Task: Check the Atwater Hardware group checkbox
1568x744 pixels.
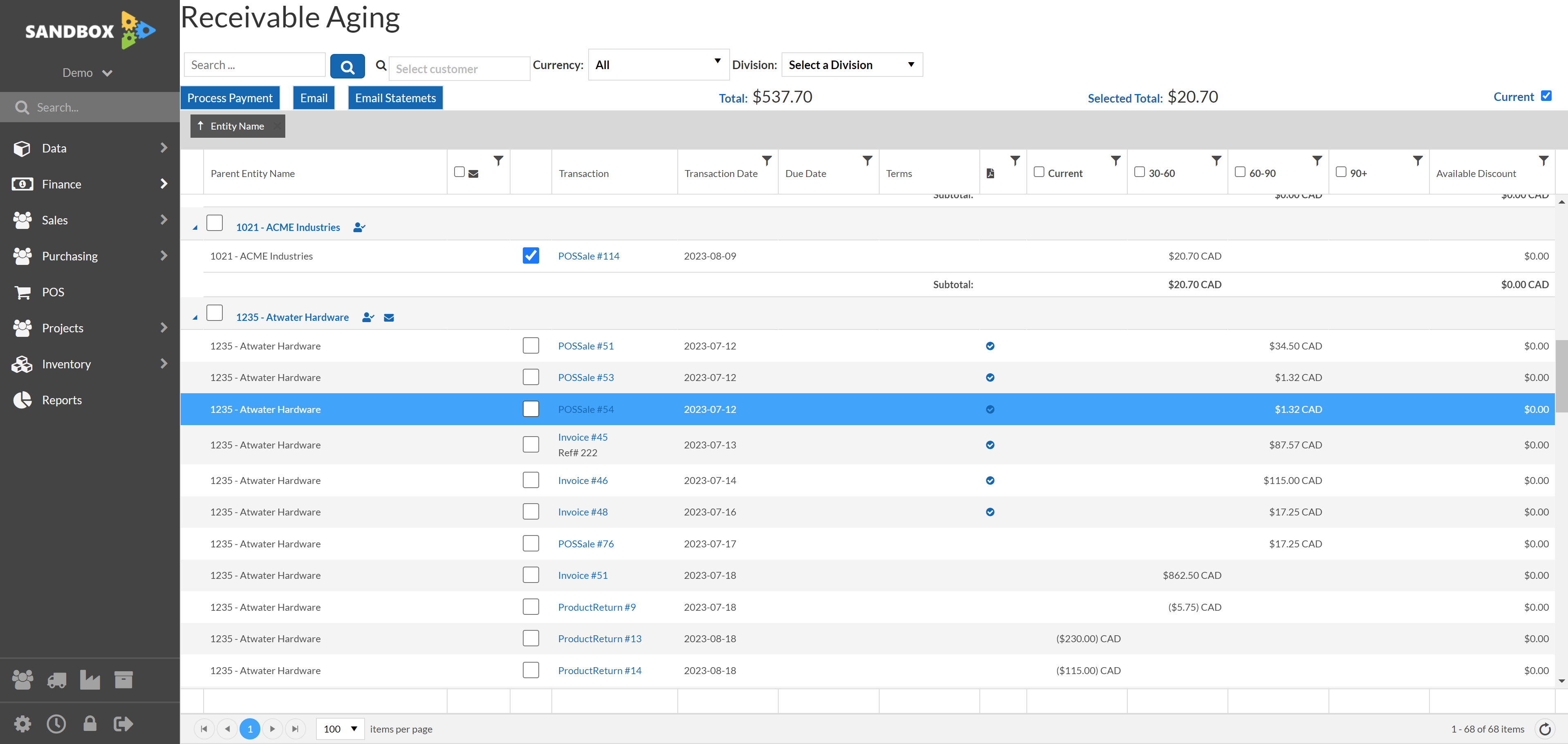Action: (214, 313)
